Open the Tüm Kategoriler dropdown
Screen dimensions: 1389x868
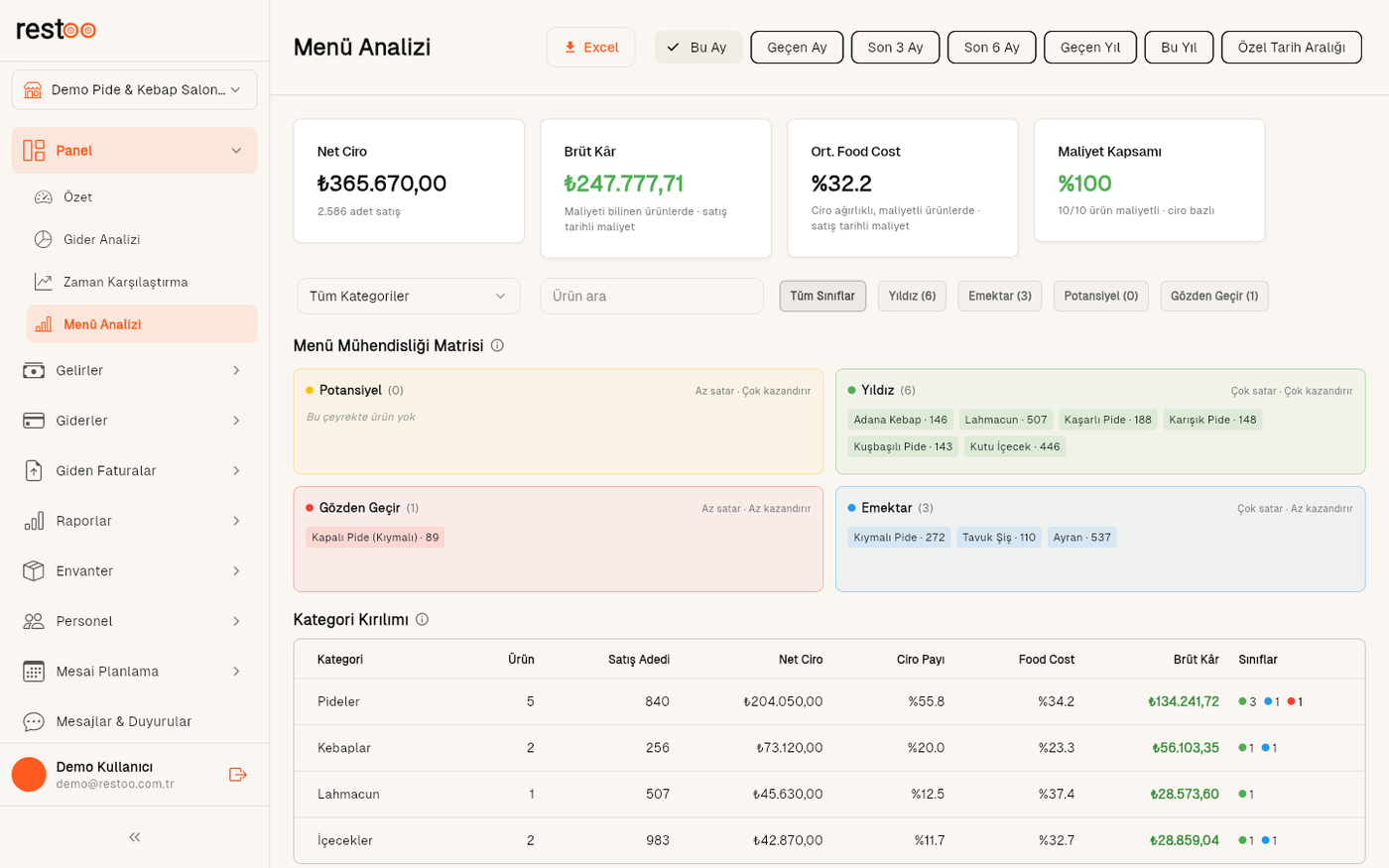click(409, 296)
